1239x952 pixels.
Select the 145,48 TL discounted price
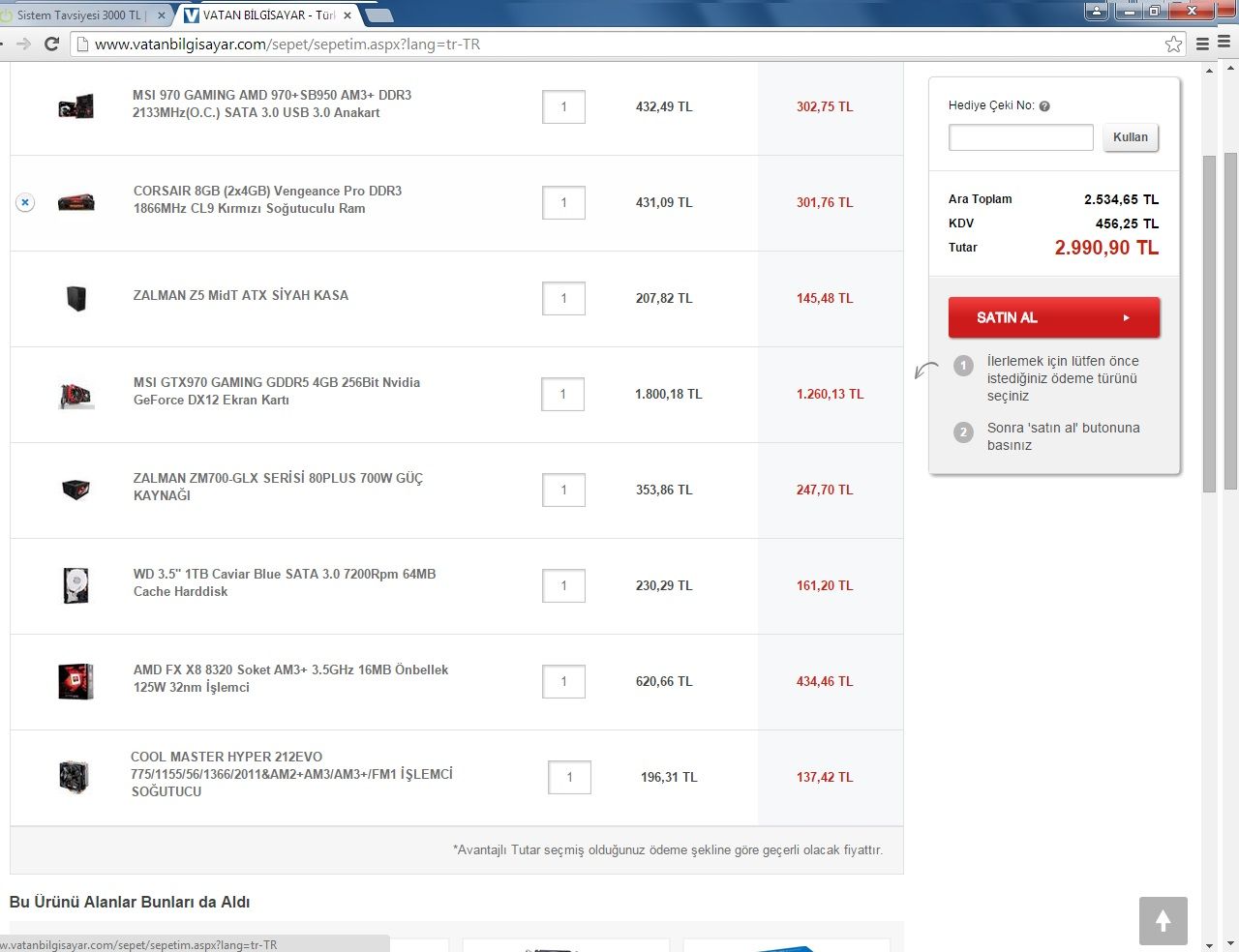pos(825,298)
